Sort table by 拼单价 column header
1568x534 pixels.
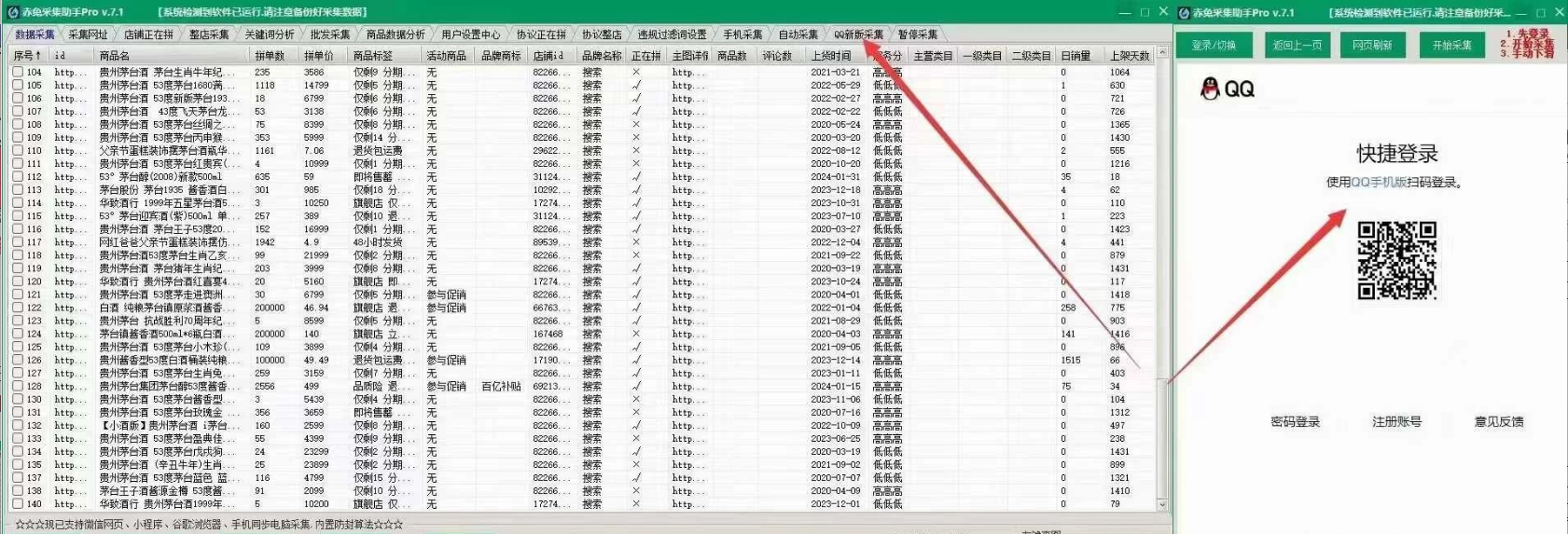(x=318, y=56)
